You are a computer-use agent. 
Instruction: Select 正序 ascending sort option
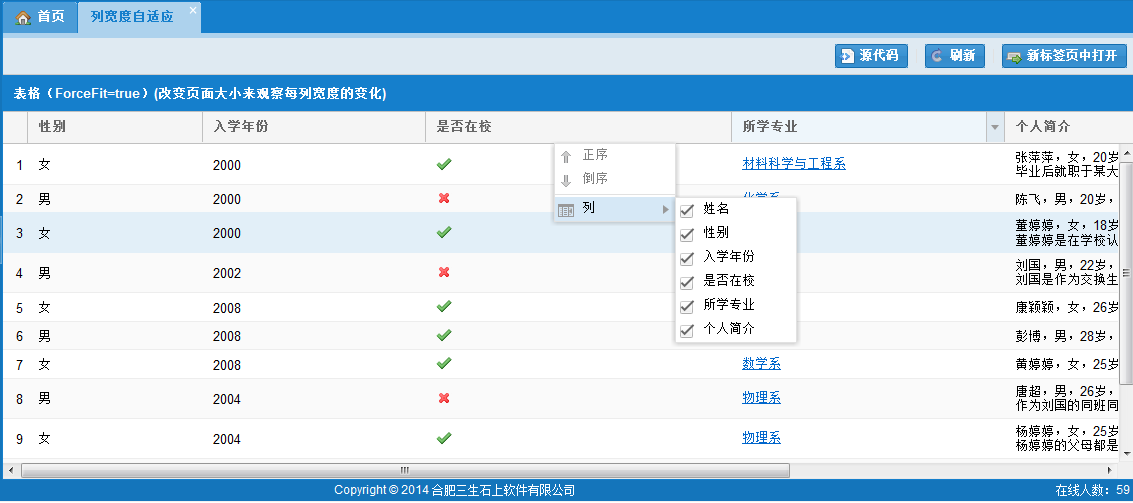pos(595,156)
